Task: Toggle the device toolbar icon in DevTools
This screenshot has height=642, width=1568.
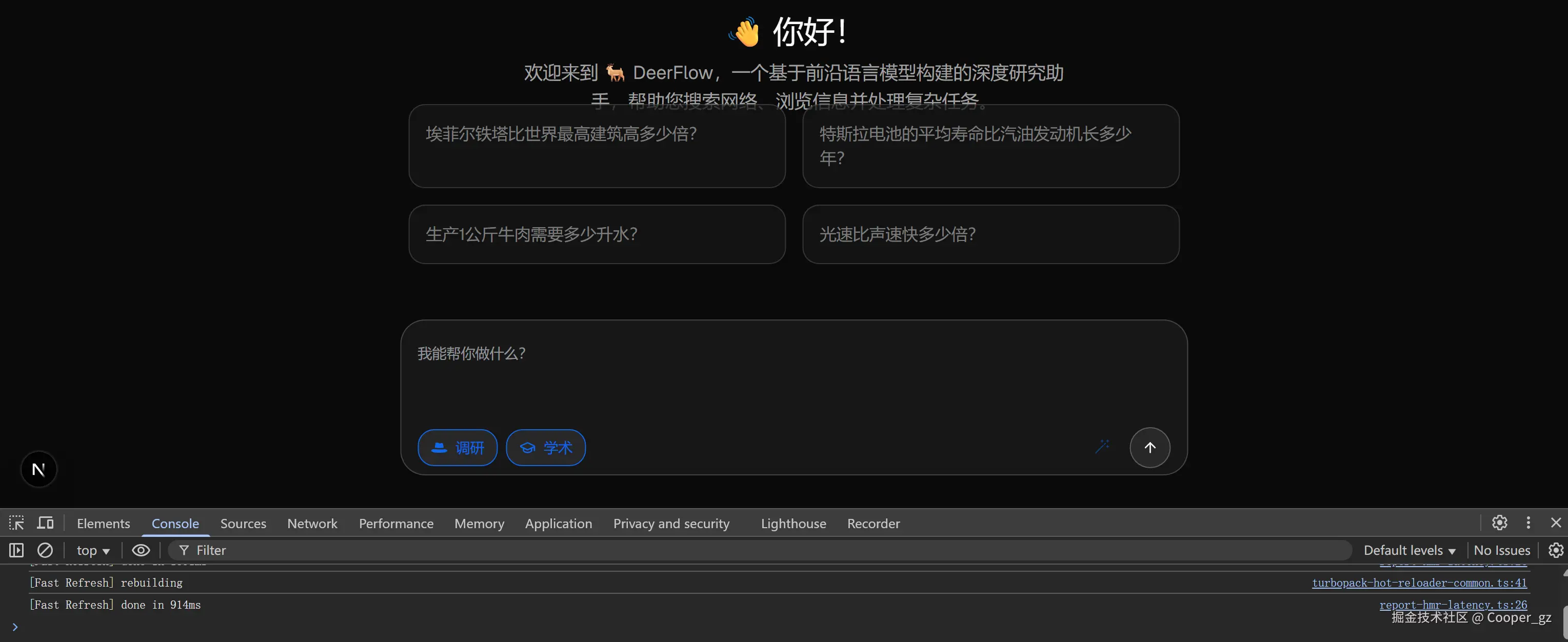Action: (x=46, y=523)
